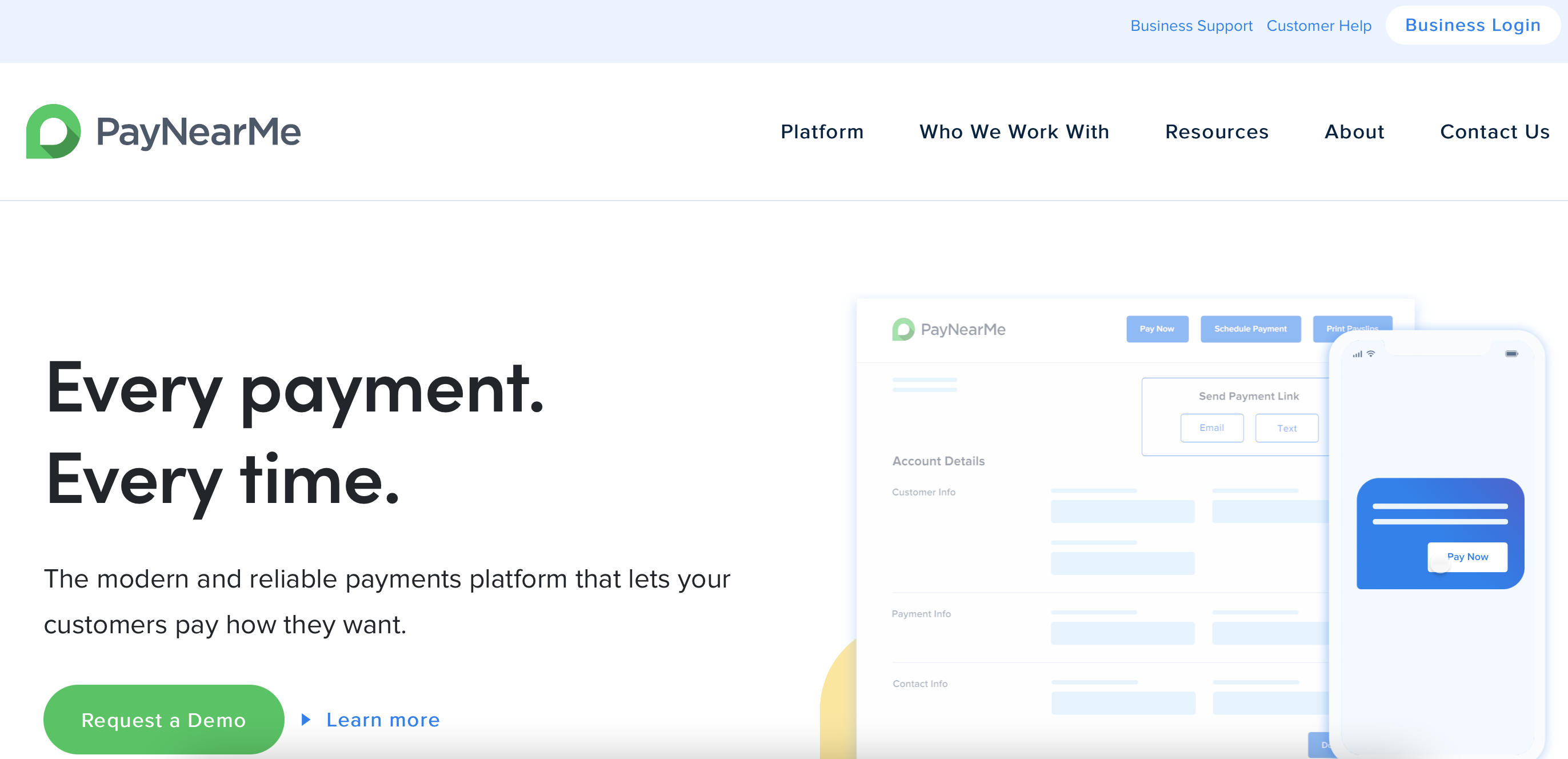1568x759 pixels.
Task: Click the small PayNearMe logo in dashboard mockup
Action: [949, 329]
